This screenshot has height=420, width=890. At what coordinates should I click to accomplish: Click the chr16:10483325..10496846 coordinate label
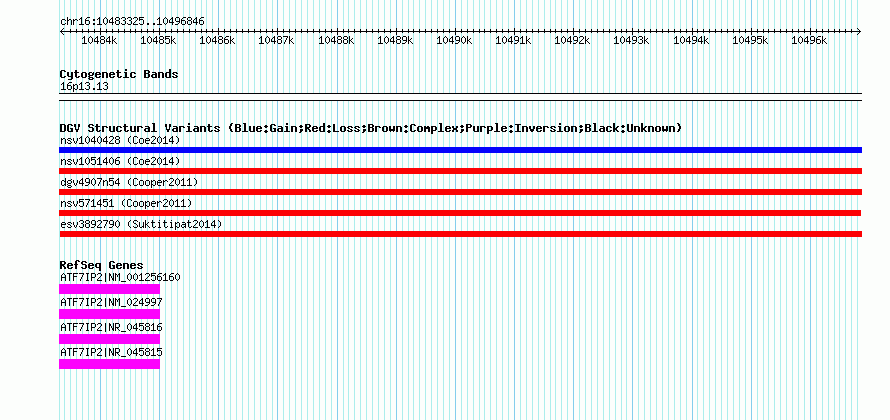[x=132, y=22]
